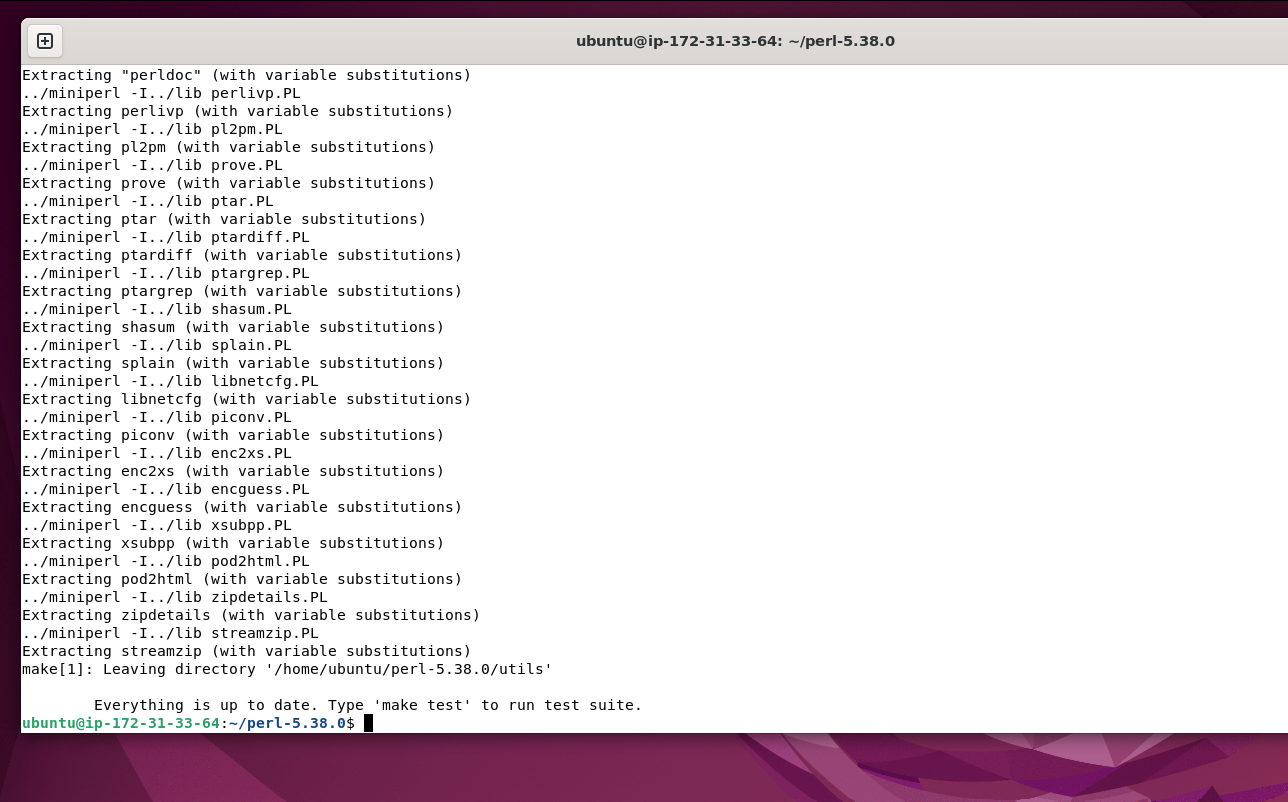This screenshot has height=802, width=1288.
Task: Open a new terminal tab with plus icon
Action: 45,41
